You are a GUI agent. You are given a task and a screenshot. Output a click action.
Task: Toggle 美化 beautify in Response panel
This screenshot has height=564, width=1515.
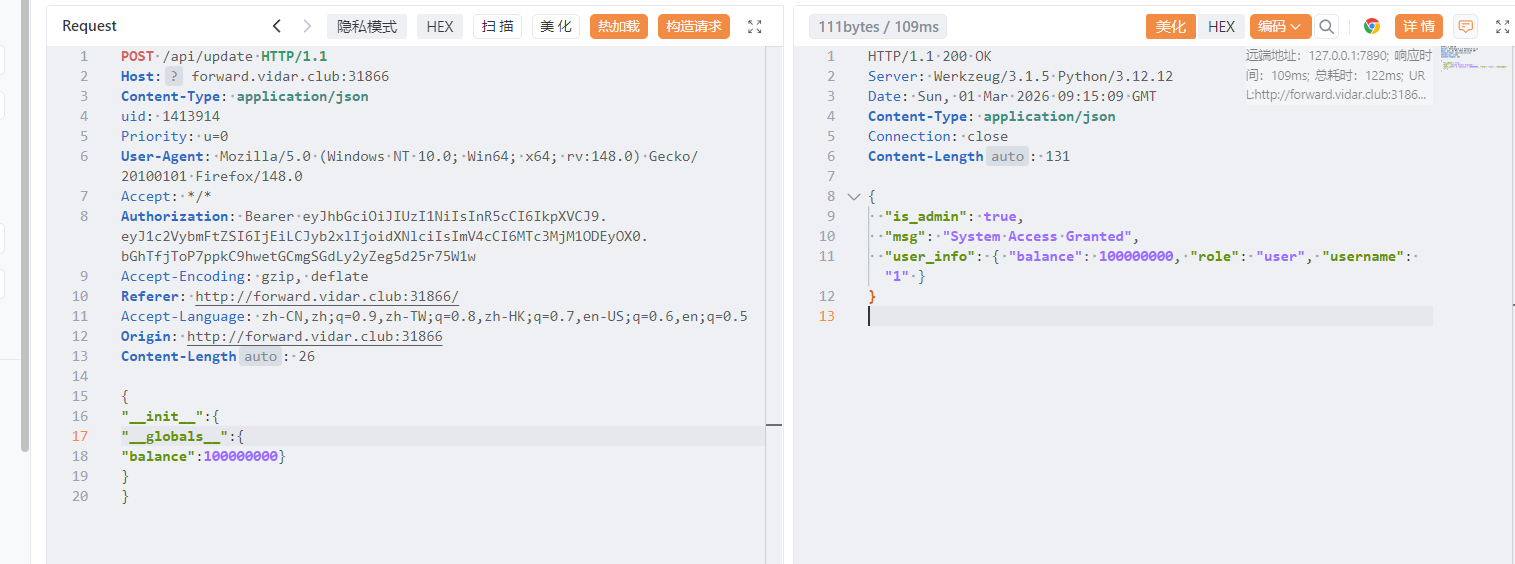1170,27
